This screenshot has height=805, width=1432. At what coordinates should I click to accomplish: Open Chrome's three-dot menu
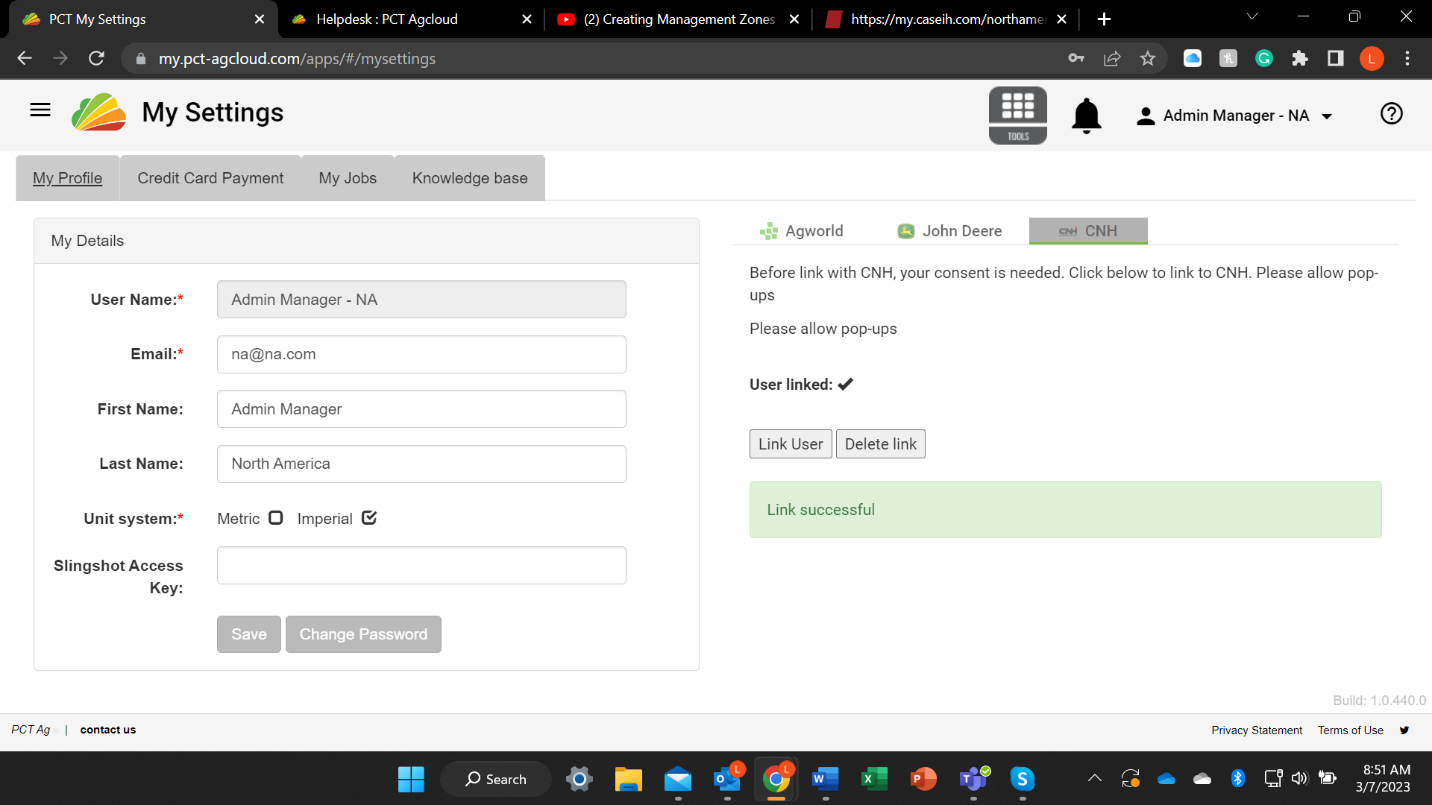coord(1407,59)
